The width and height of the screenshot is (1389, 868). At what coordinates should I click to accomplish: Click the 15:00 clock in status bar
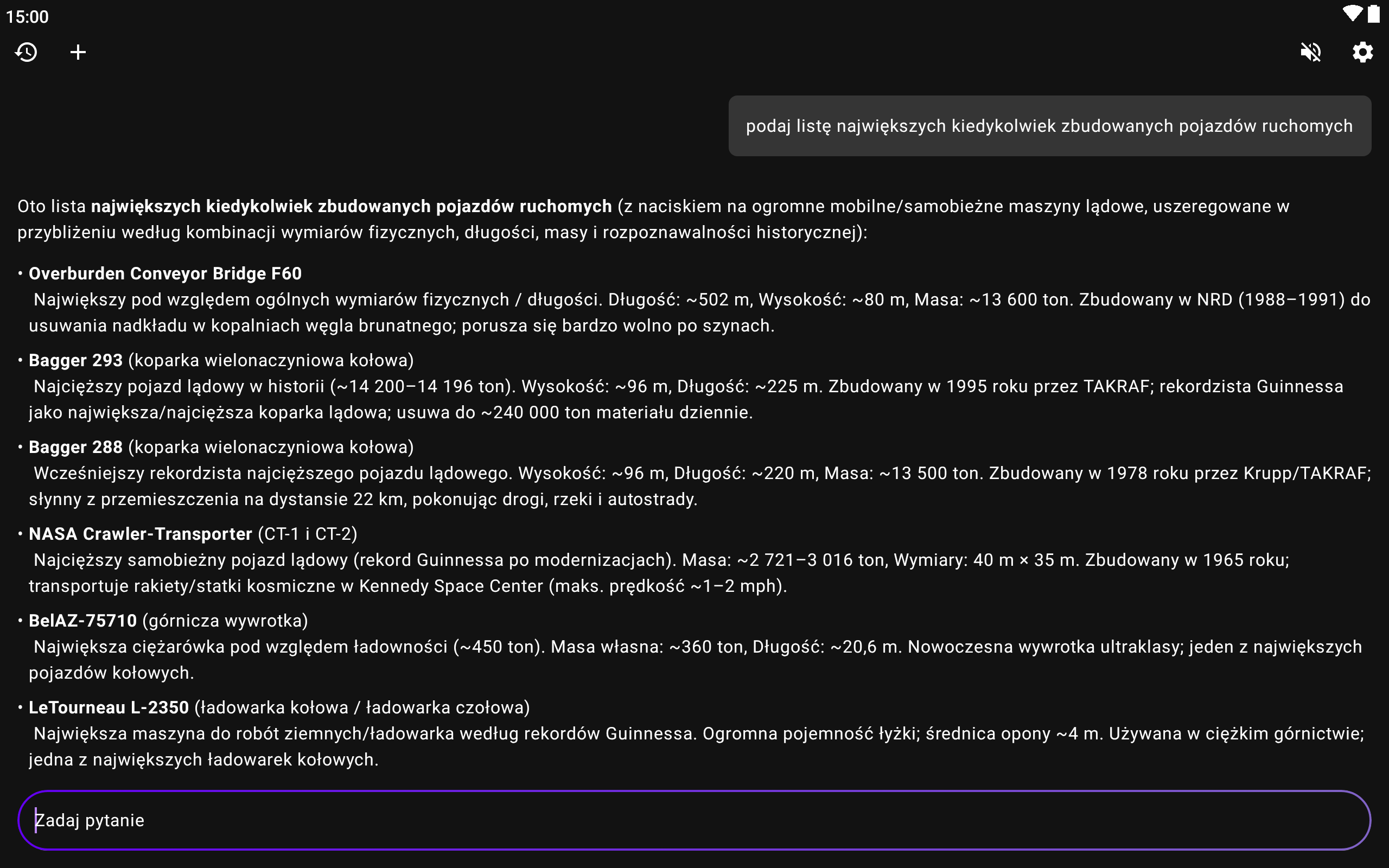27,17
